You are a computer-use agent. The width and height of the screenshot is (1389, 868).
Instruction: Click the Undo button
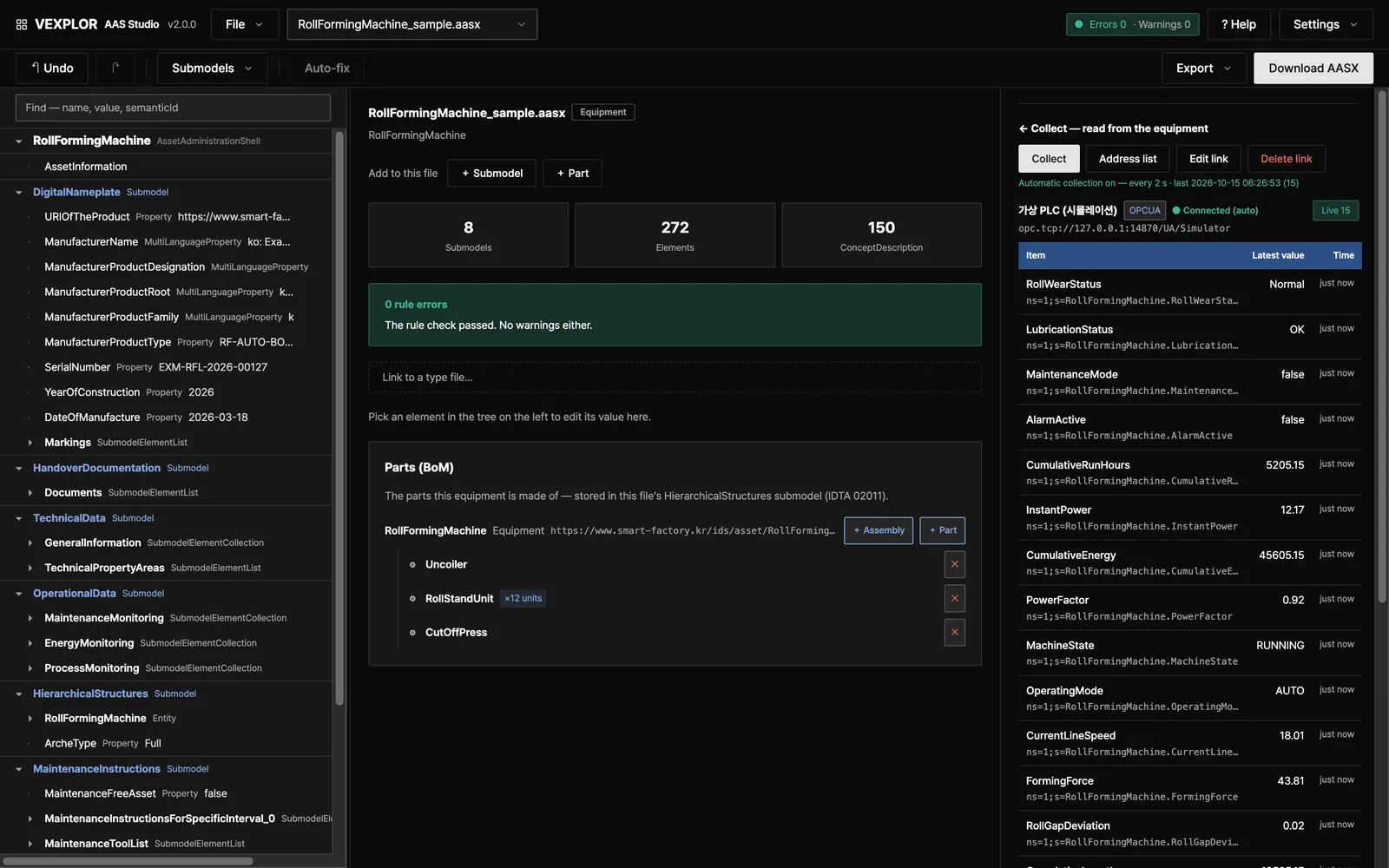click(x=52, y=68)
